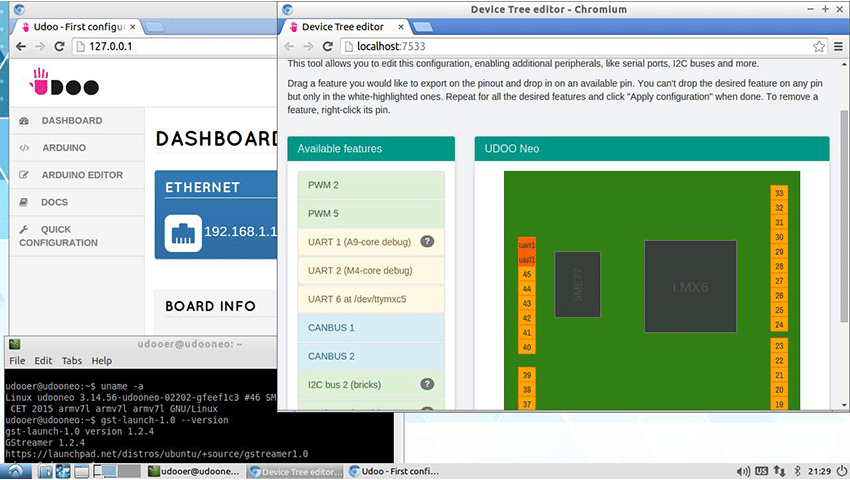Open a new tab in Udoo window
Image resolution: width=850 pixels, height=480 pixels.
(x=154, y=27)
